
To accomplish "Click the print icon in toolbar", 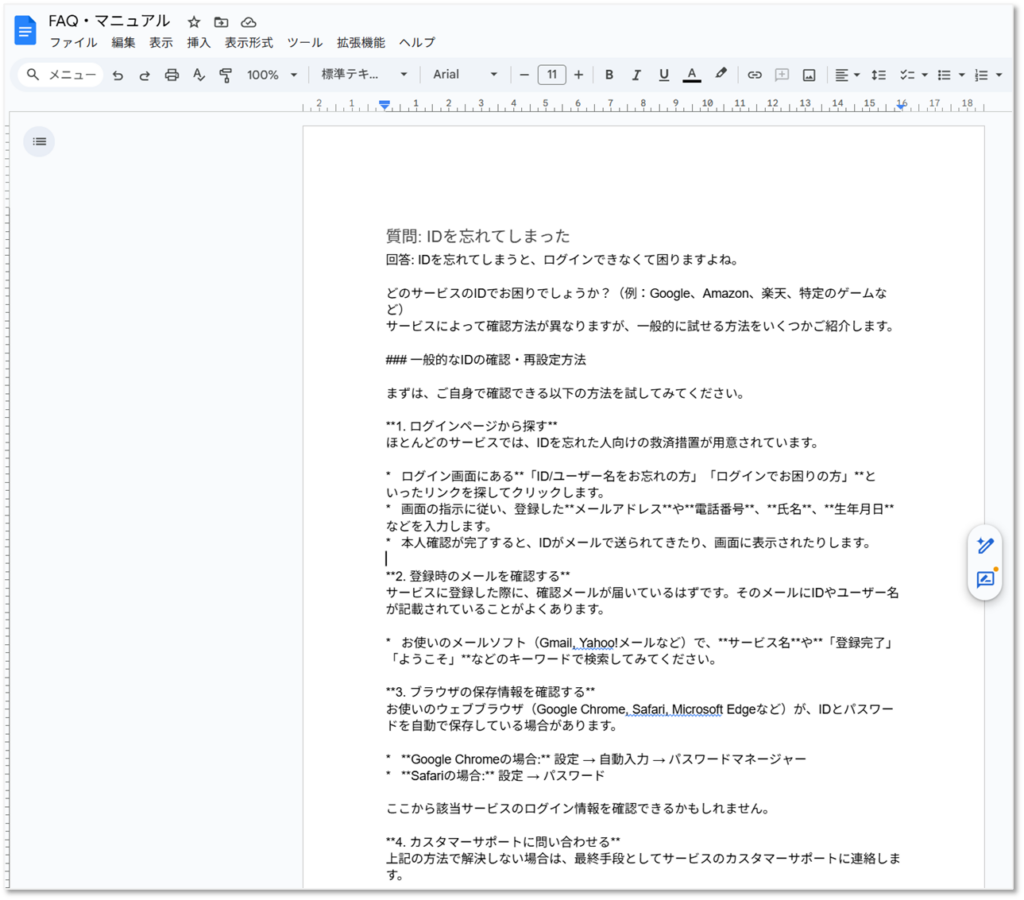I will point(171,75).
